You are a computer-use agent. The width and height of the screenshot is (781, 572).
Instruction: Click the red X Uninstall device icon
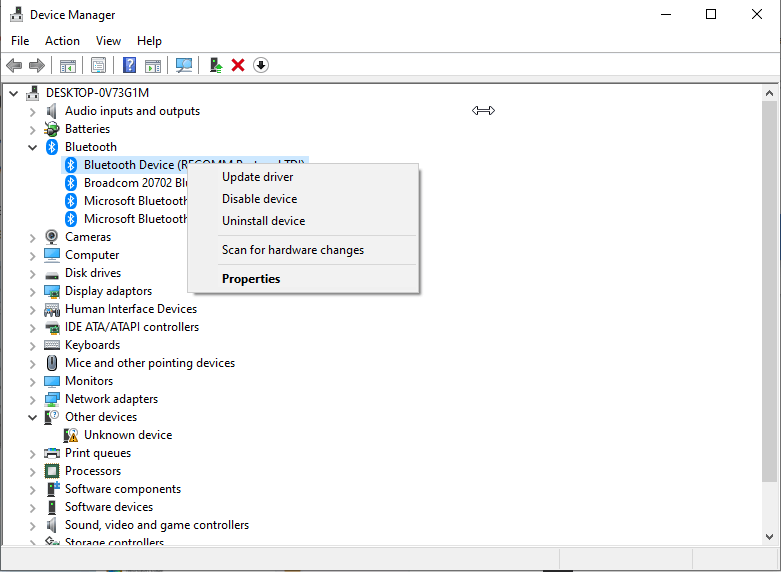pos(238,65)
